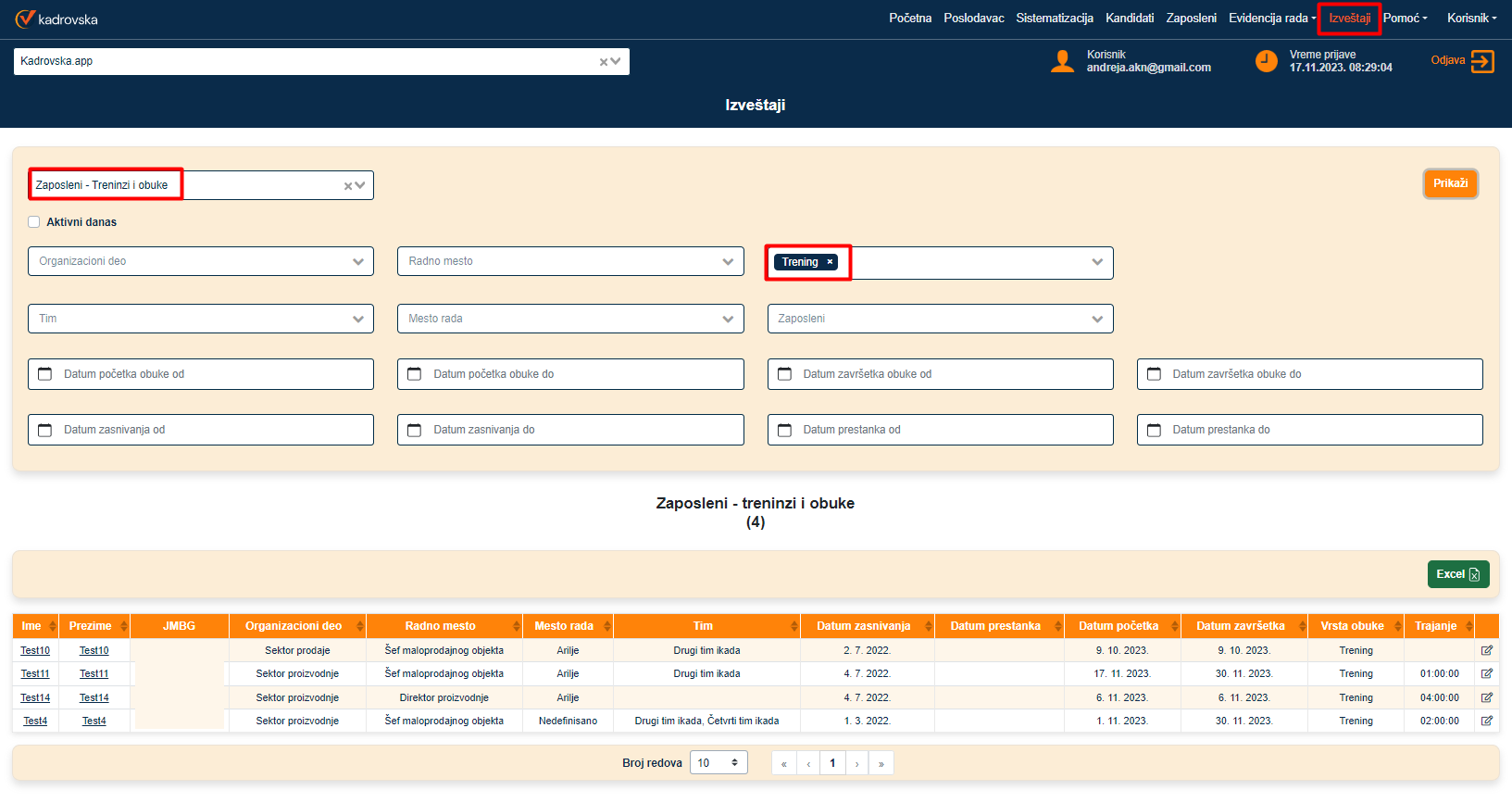Image resolution: width=1512 pixels, height=803 pixels.
Task: Click calendar icon in Datum početka obuke od
Action: (x=44, y=374)
